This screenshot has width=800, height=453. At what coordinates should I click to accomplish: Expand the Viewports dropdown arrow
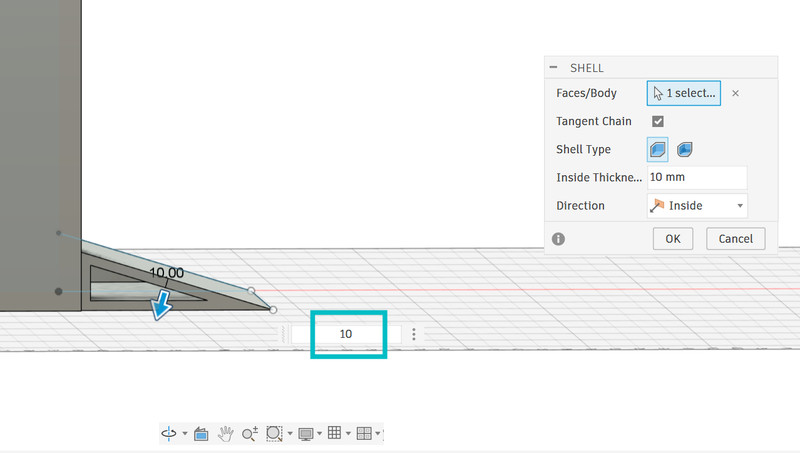(378, 434)
